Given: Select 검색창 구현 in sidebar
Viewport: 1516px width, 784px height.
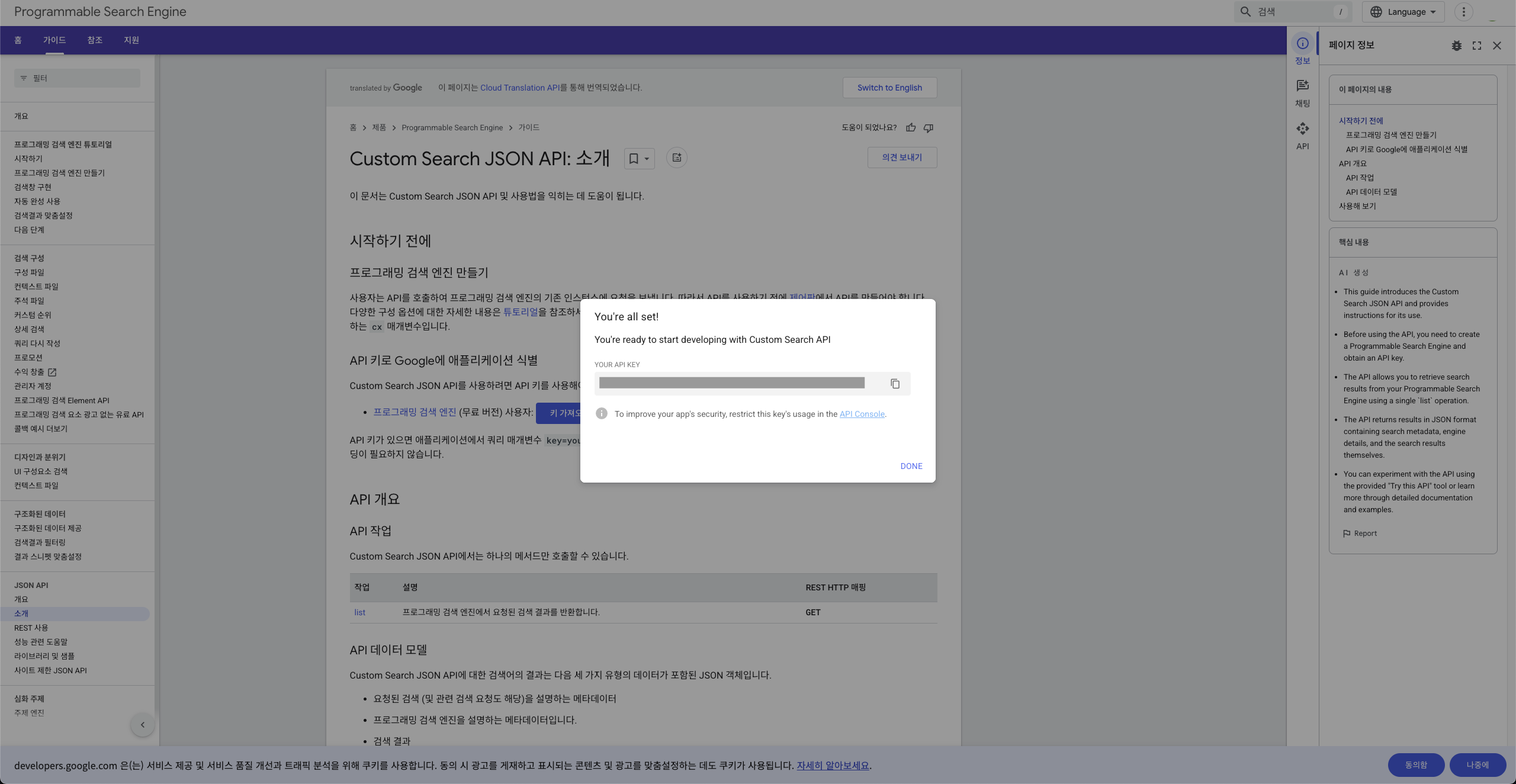Looking at the screenshot, I should (x=33, y=187).
